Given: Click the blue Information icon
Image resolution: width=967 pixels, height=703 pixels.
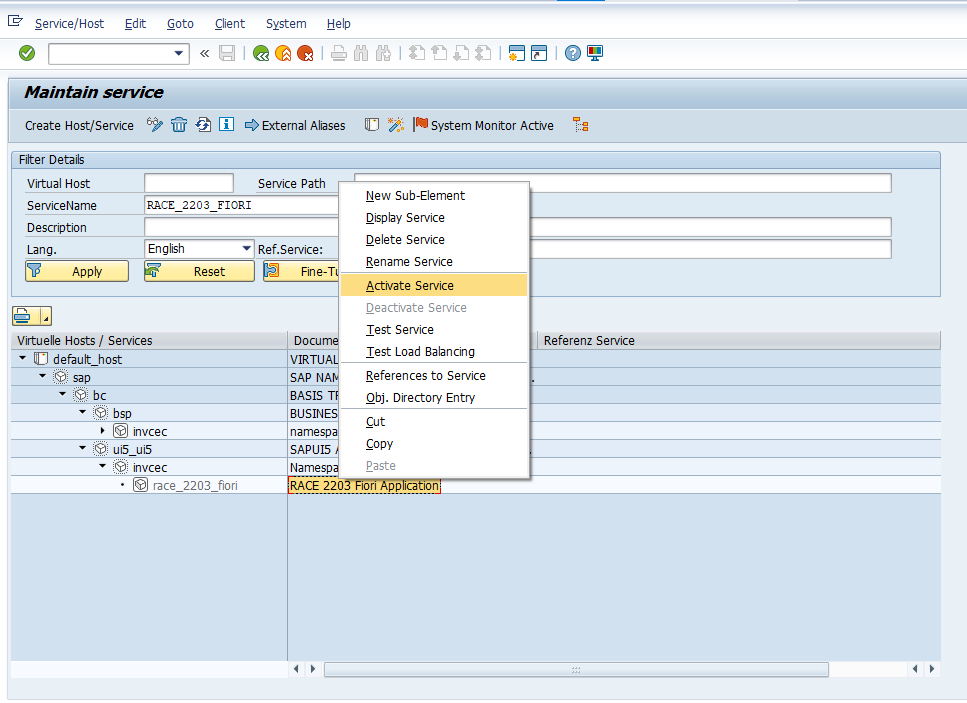Looking at the screenshot, I should [227, 125].
